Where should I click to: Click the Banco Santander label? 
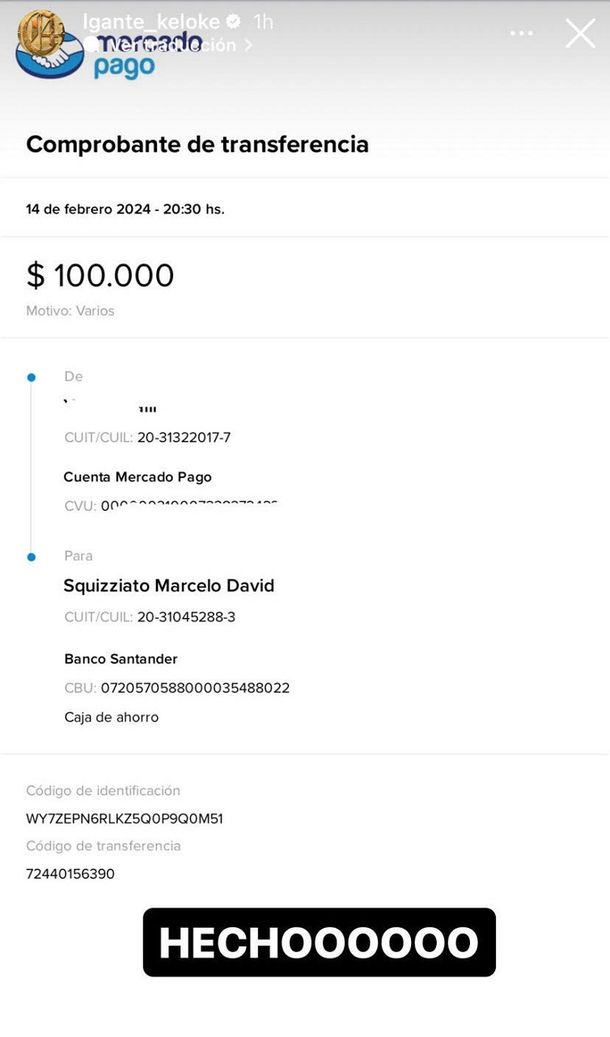pyautogui.click(x=121, y=659)
